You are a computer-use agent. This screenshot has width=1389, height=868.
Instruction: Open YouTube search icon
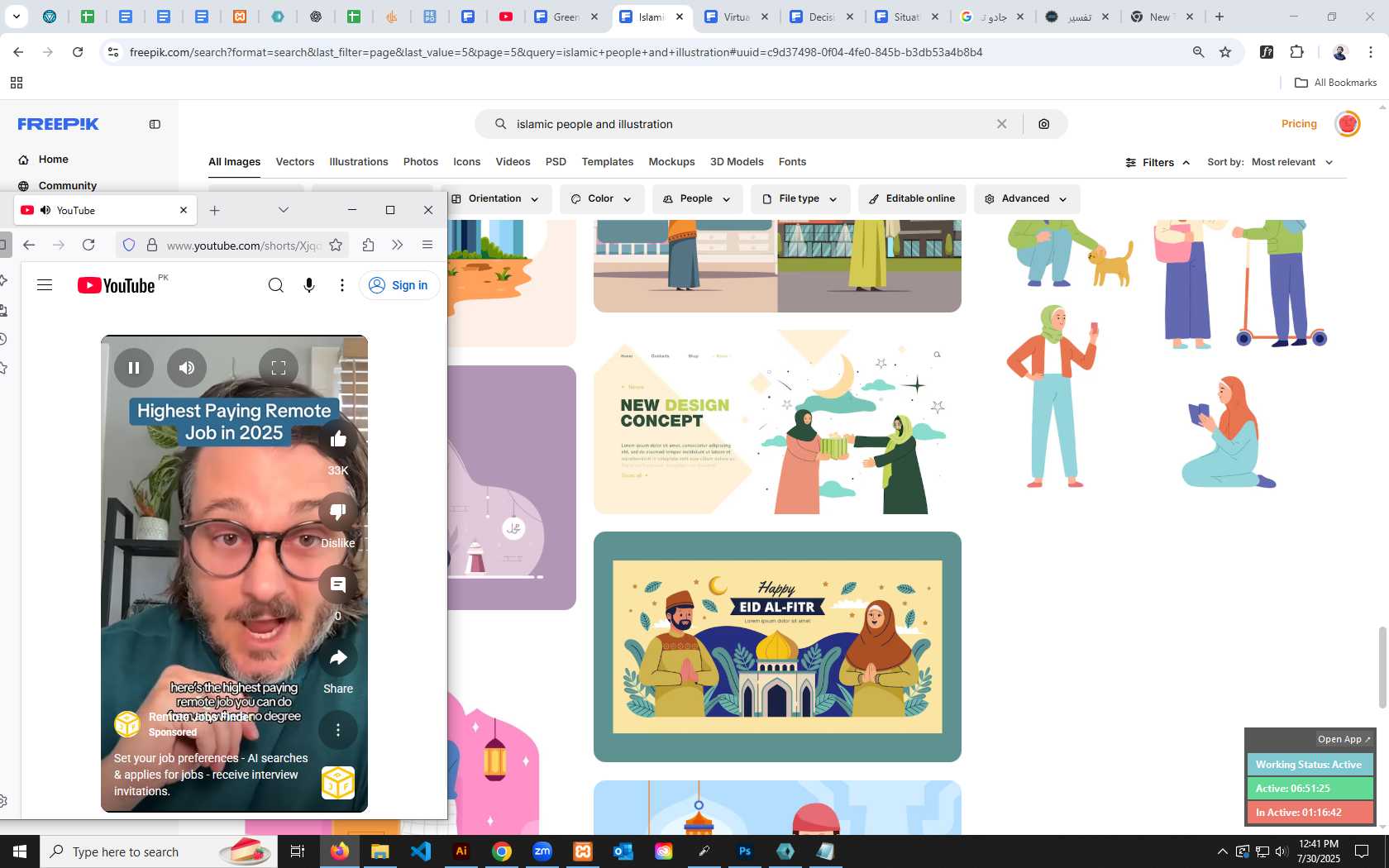276,285
